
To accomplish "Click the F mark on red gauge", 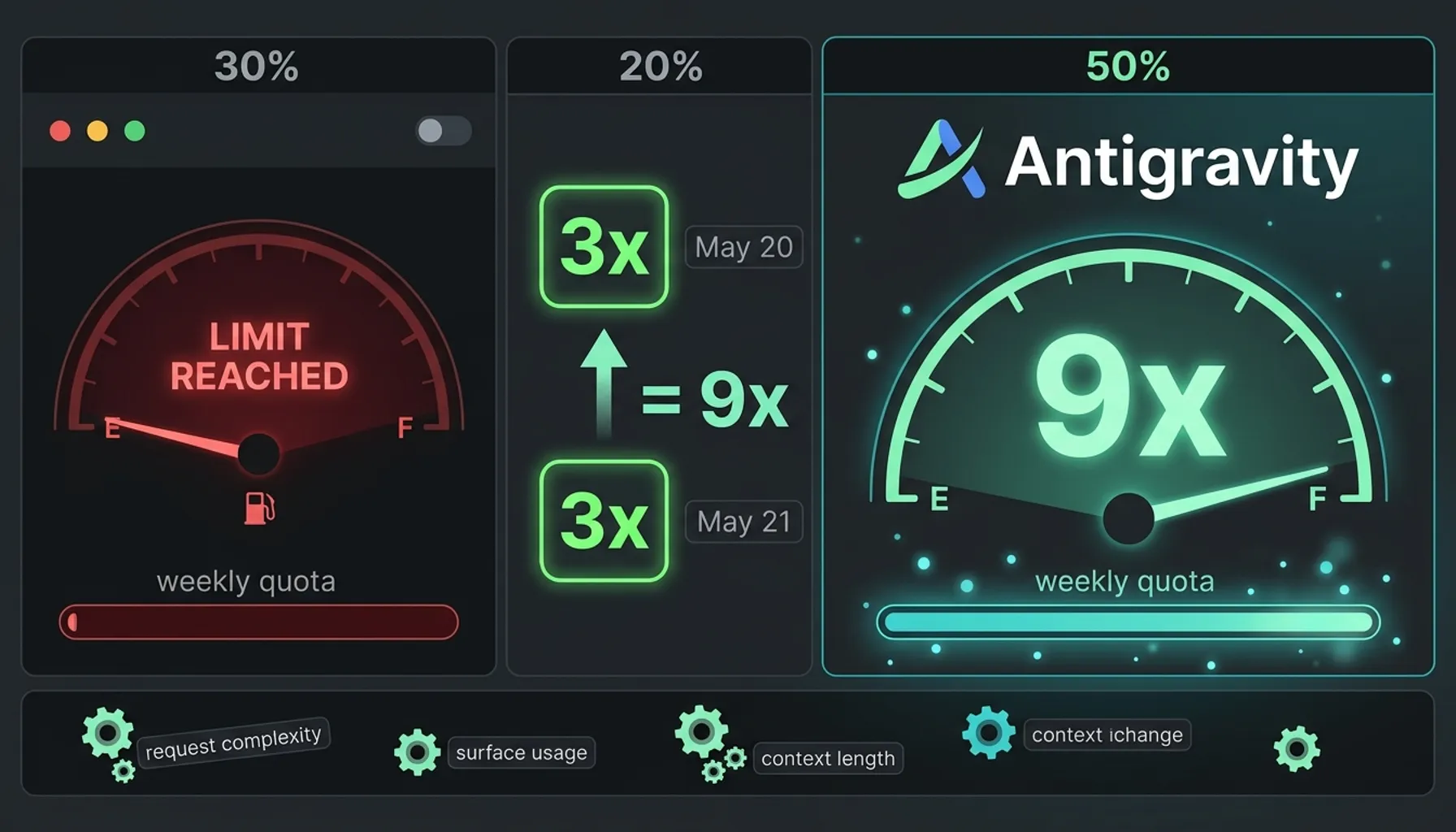I will point(405,427).
